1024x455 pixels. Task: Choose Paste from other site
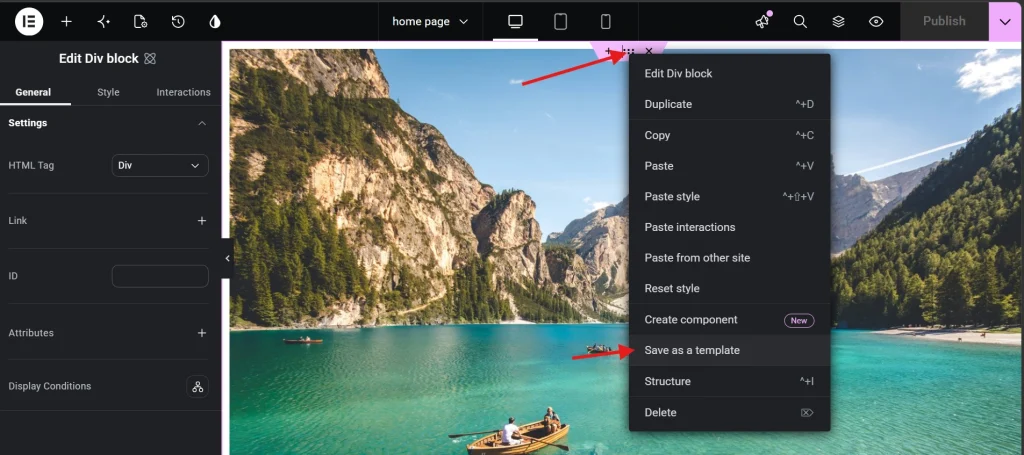click(x=729, y=258)
